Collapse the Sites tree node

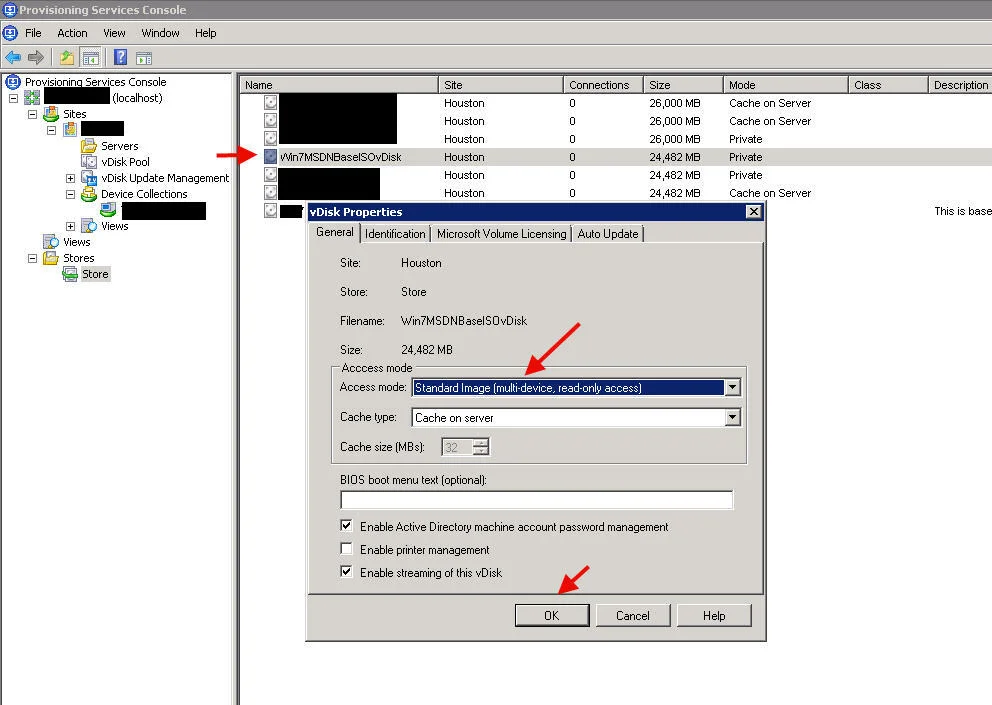pyautogui.click(x=32, y=115)
